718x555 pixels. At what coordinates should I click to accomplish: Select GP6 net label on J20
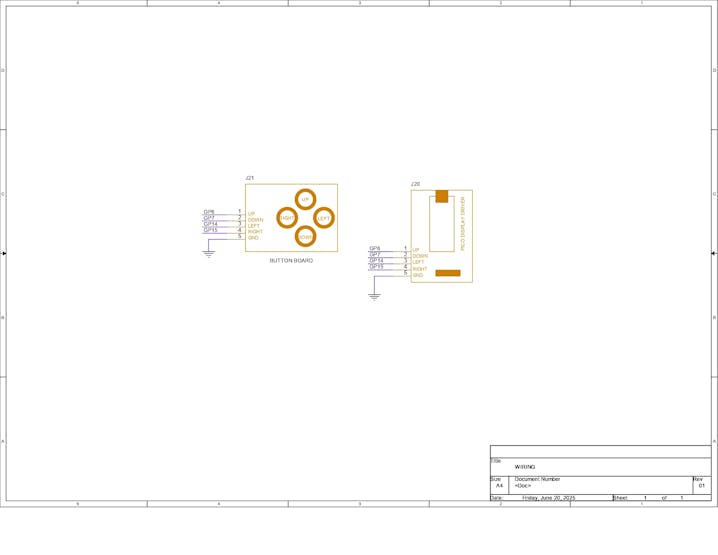click(375, 248)
